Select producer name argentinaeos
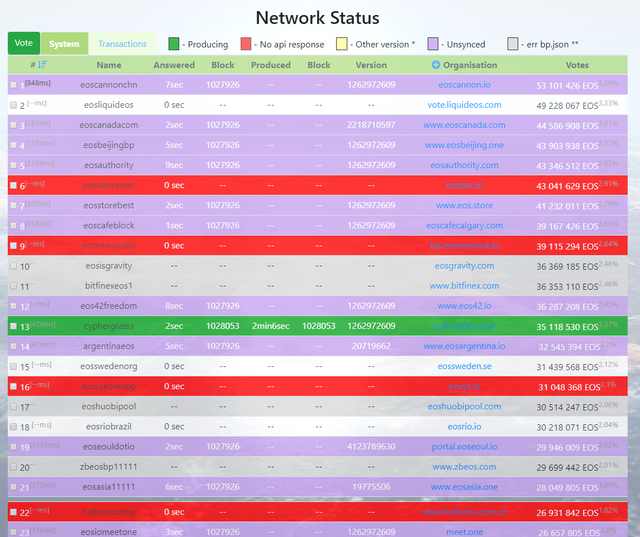 pyautogui.click(x=109, y=346)
